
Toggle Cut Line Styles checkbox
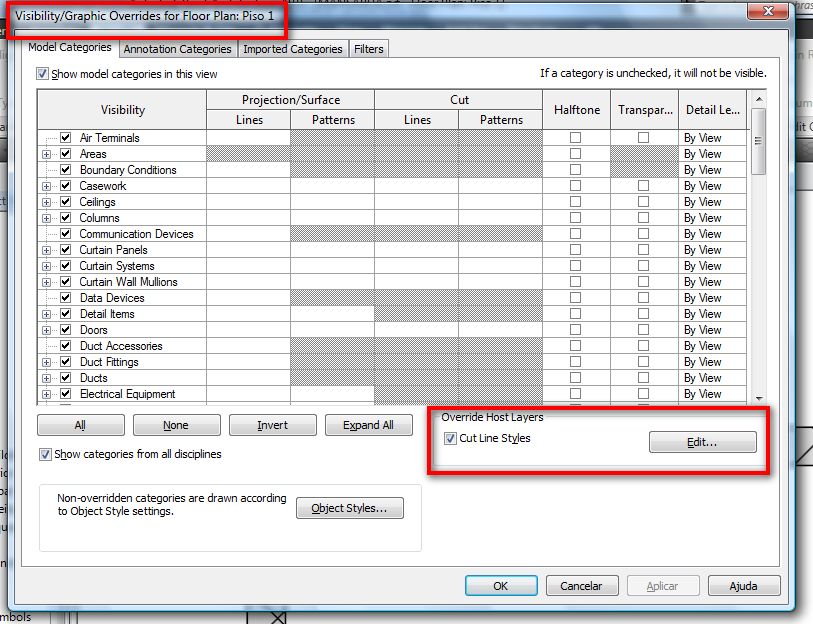pyautogui.click(x=451, y=439)
